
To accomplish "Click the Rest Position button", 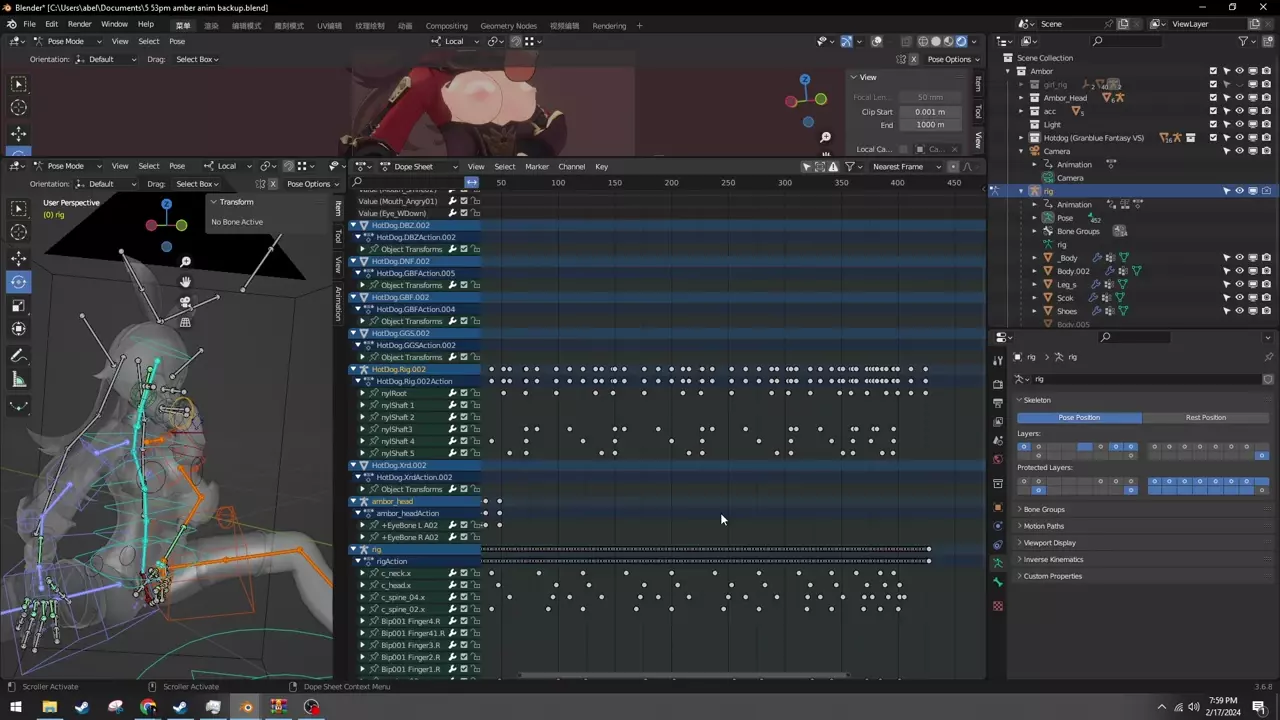I will click(x=1205, y=417).
